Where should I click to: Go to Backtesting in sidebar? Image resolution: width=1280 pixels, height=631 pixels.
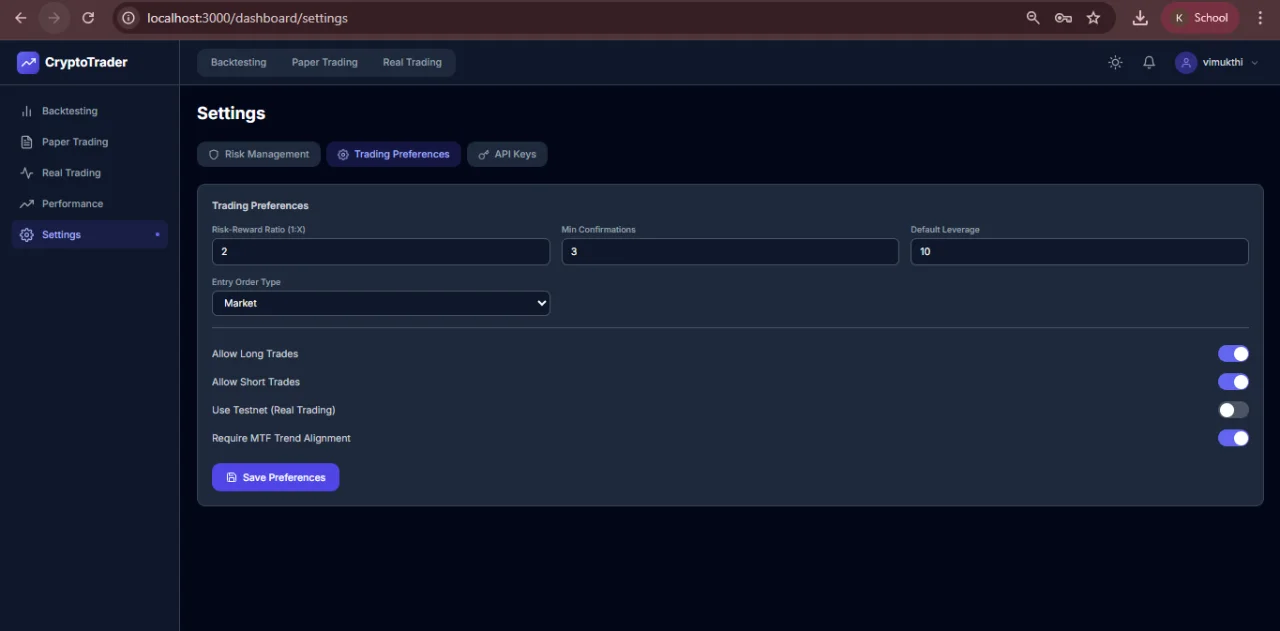(x=90, y=111)
